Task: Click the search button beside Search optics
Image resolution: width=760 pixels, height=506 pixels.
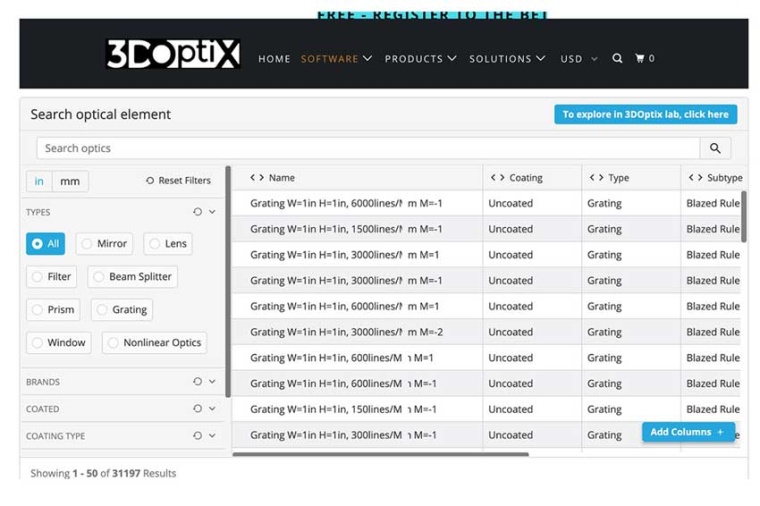Action: (715, 148)
